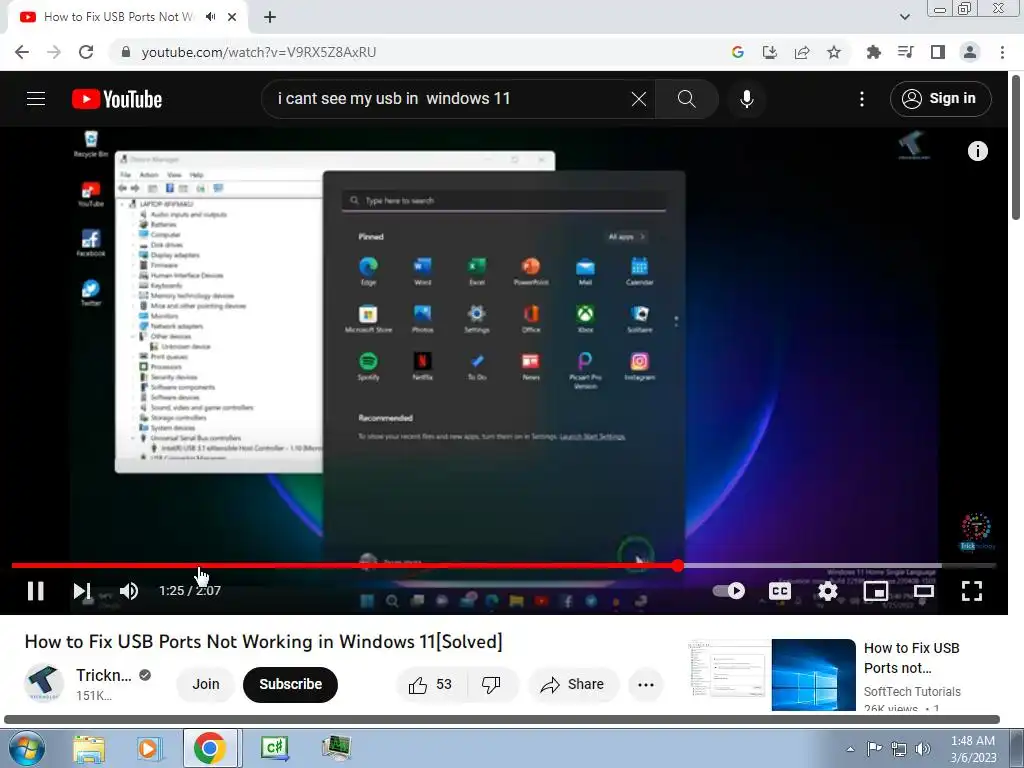Click the Join button
Screen dimensions: 1024x768
pyautogui.click(x=206, y=684)
